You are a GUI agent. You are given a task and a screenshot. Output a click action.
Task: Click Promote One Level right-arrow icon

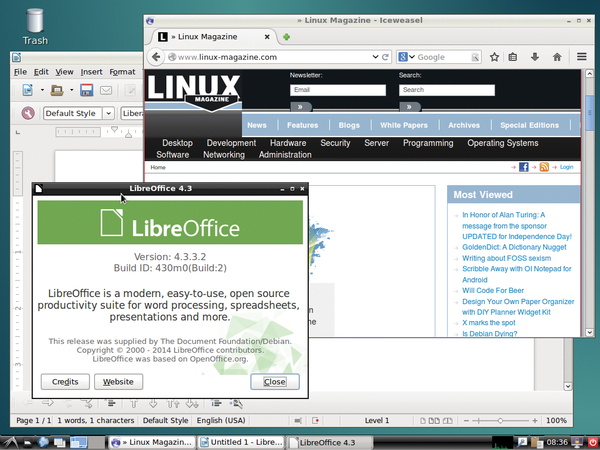(47, 403)
